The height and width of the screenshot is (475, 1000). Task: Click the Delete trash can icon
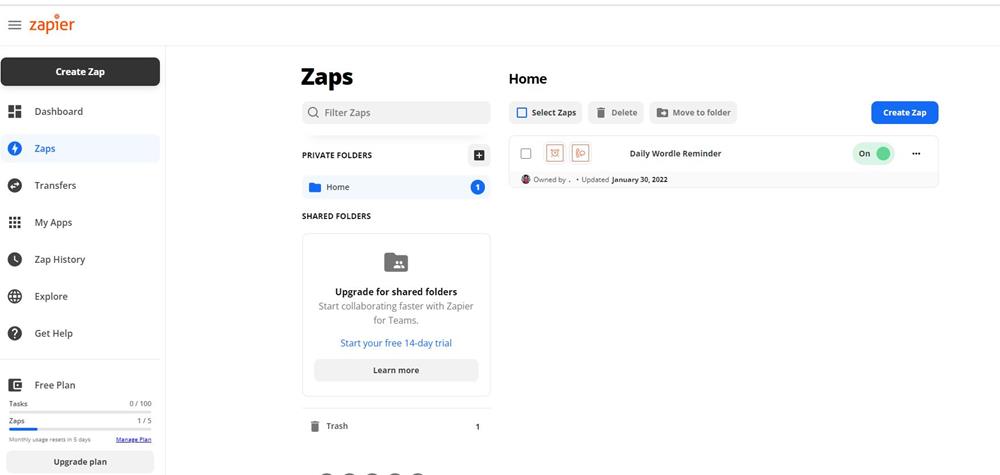click(x=601, y=113)
